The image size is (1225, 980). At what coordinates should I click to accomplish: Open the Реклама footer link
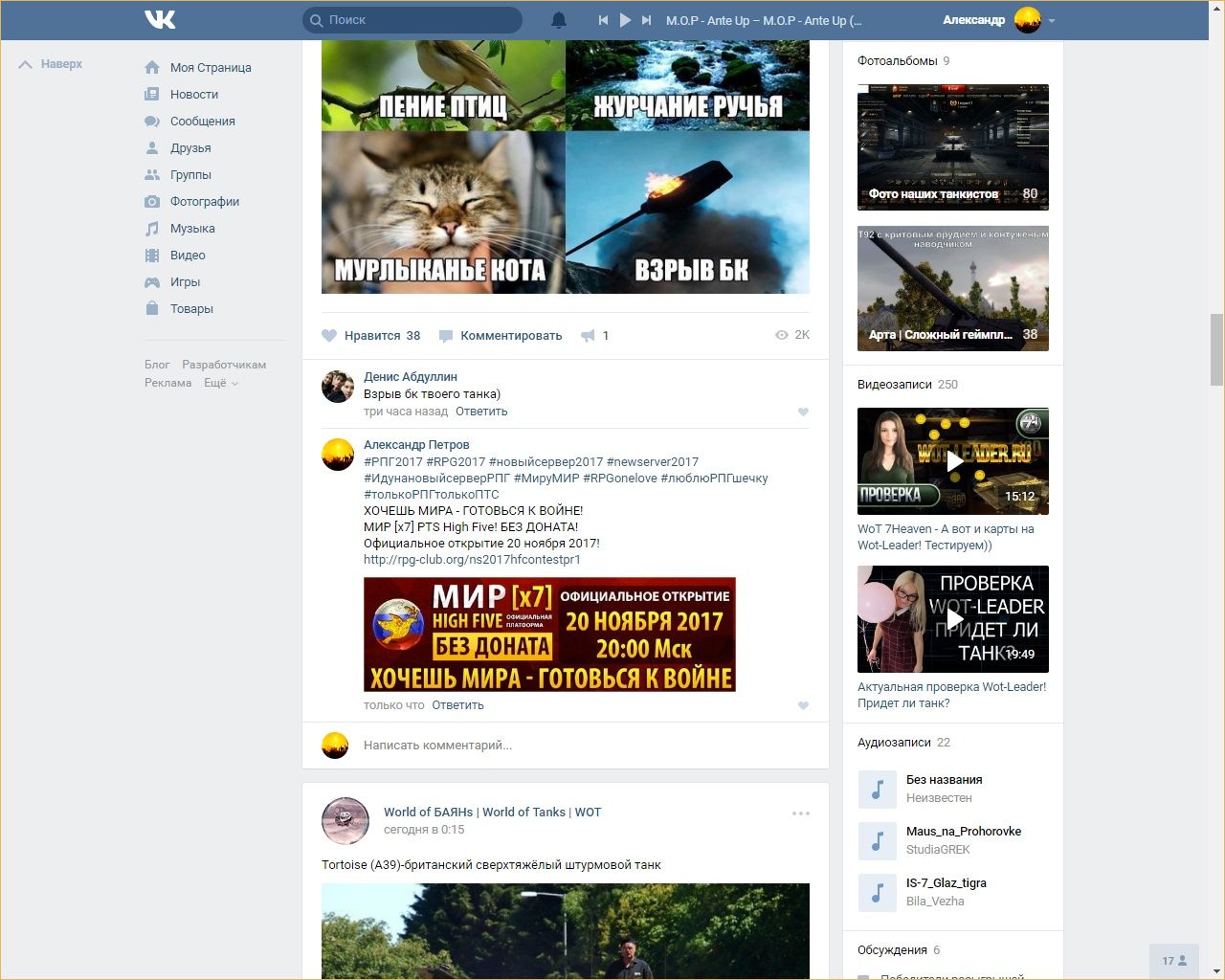tap(168, 383)
